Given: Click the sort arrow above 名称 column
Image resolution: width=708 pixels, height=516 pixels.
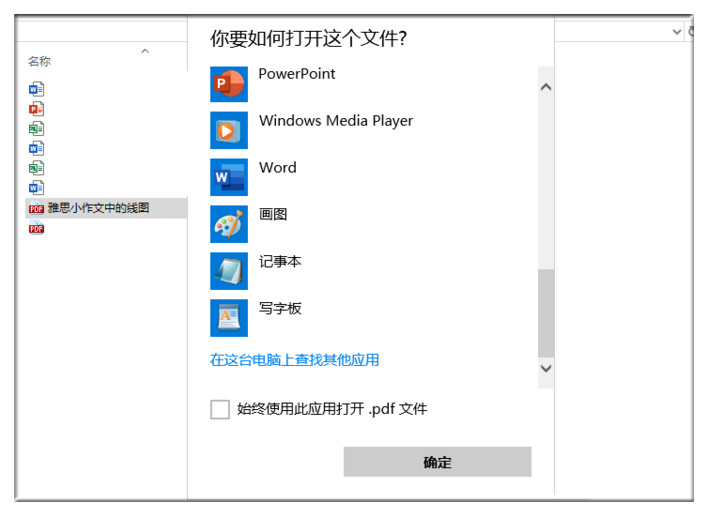Looking at the screenshot, I should coord(145,51).
